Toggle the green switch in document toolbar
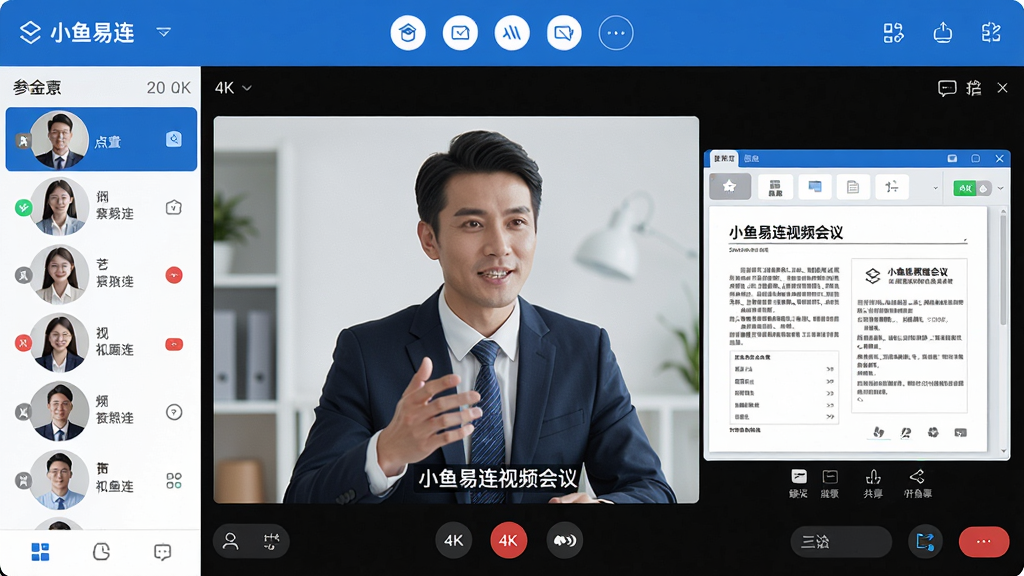1024x576 pixels. click(972, 188)
